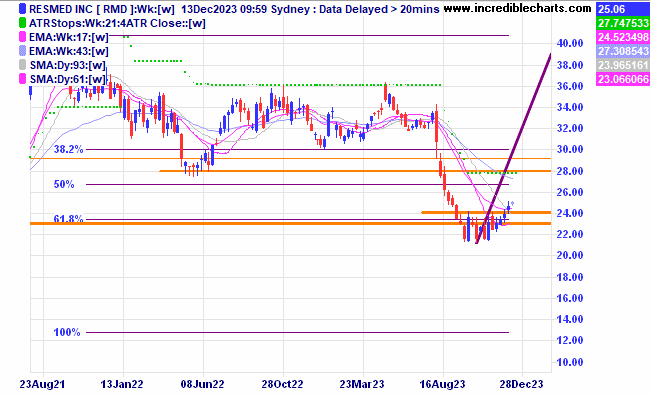Screen dimensions: 651x395
Task: Click the 28Oct22 date axis label
Action: click(282, 384)
